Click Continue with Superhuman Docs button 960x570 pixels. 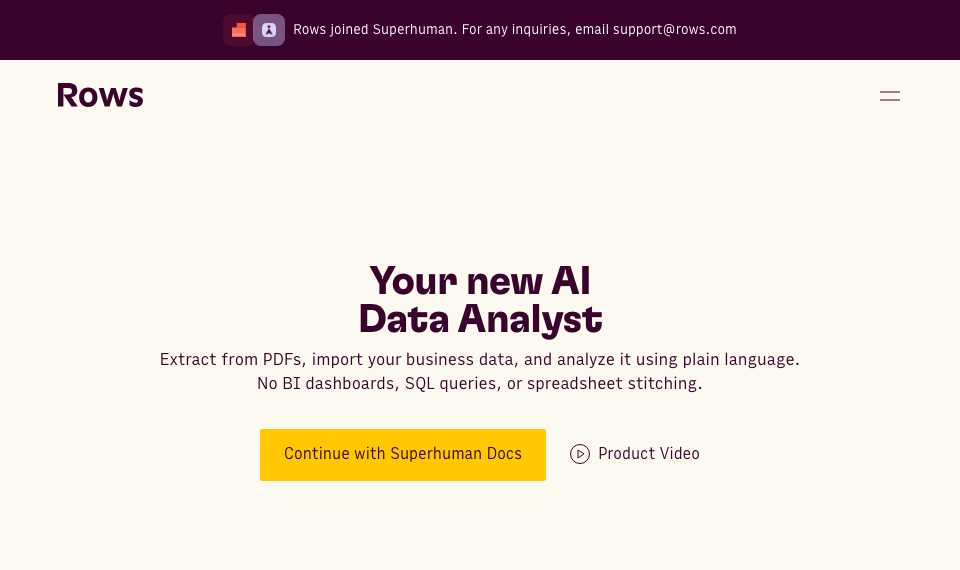(403, 455)
